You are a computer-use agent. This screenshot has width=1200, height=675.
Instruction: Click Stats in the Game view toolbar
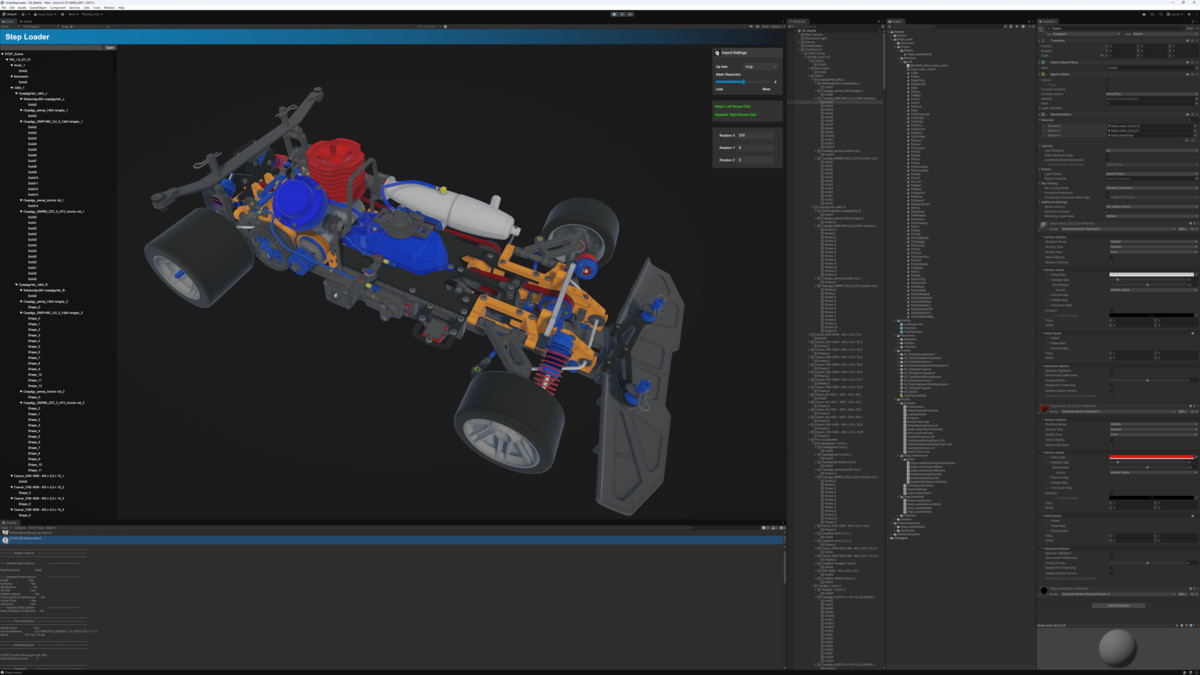click(764, 27)
